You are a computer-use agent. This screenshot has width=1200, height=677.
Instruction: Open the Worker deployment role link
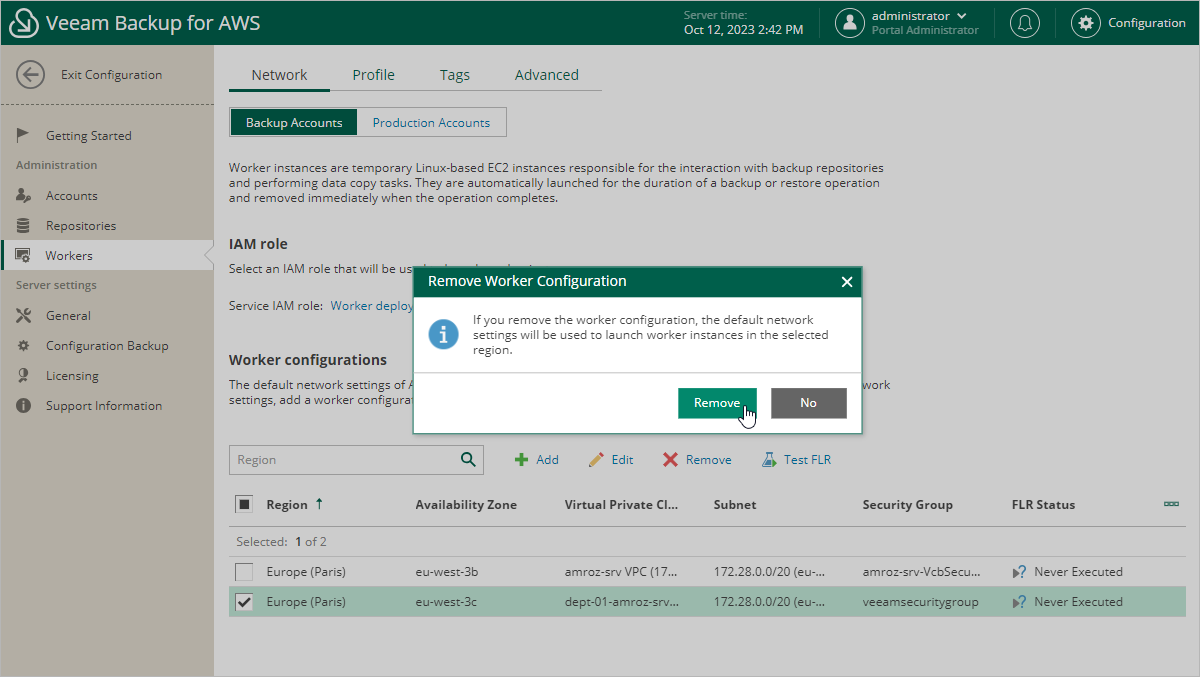pos(372,306)
